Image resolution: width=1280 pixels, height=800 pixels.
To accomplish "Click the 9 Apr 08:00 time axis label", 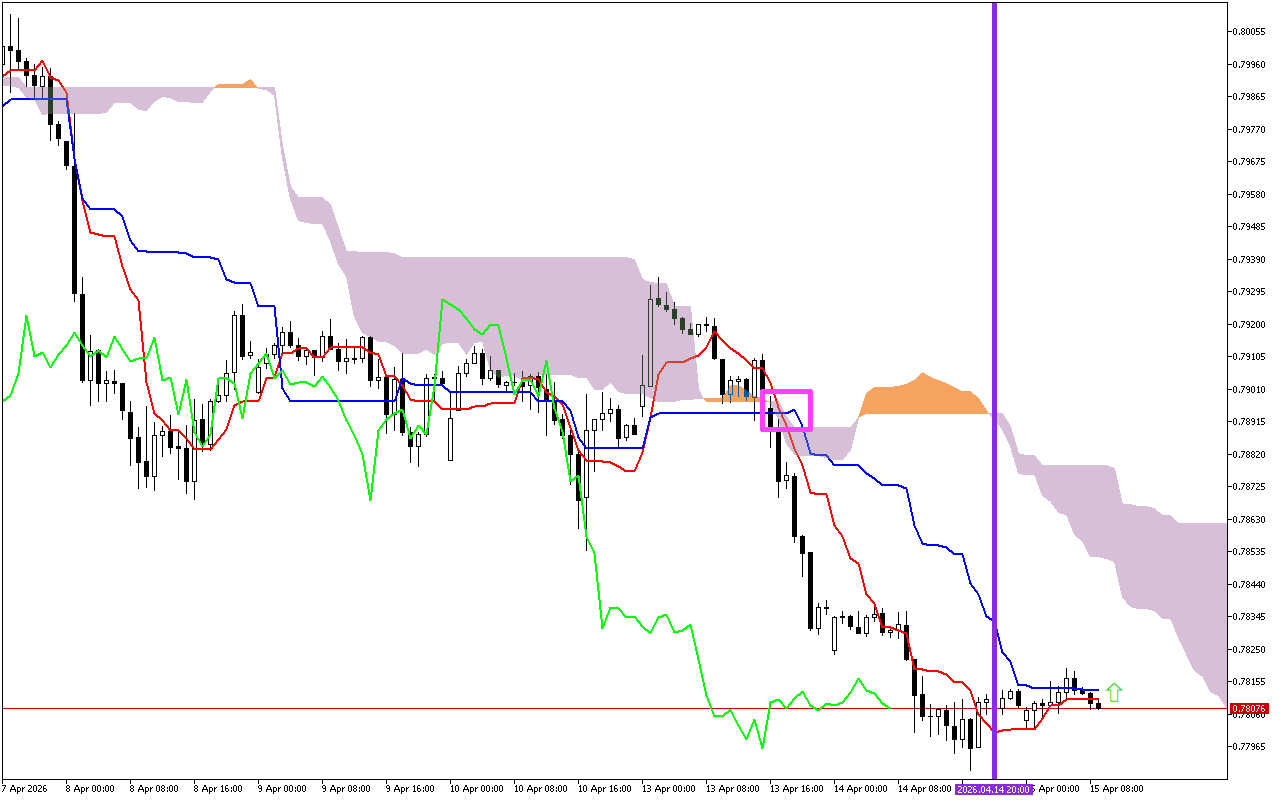I will 349,789.
